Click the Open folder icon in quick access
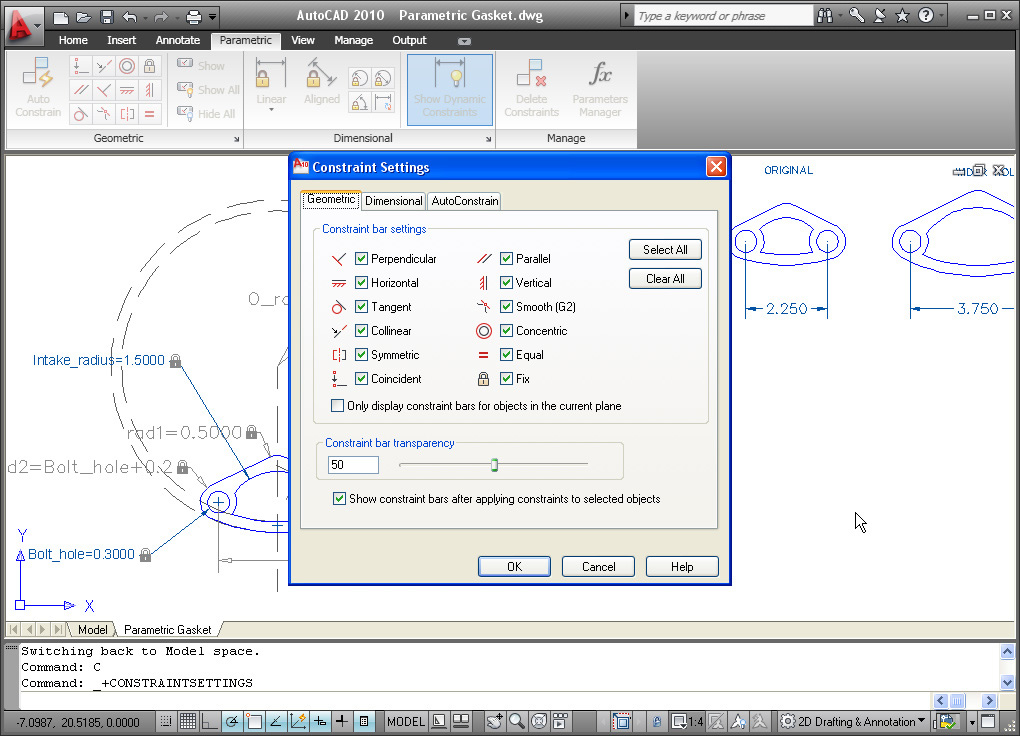Screen dimensions: 1020x736 click(x=83, y=17)
